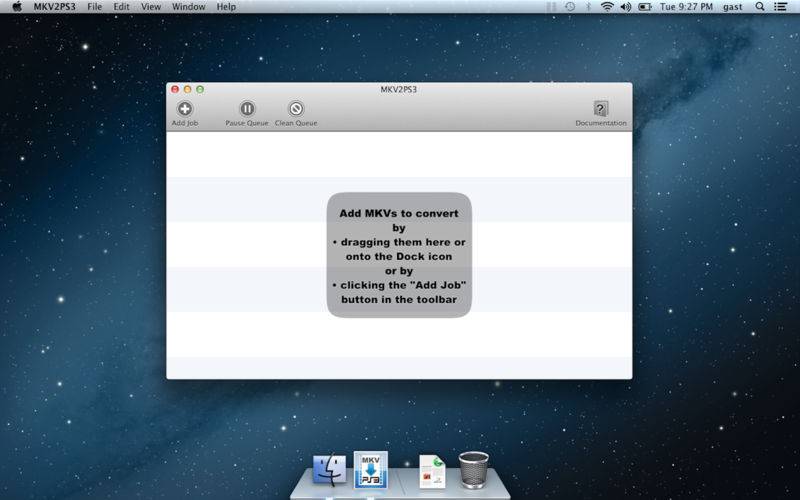This screenshot has width=800, height=500.
Task: Open Notification Center list icon
Action: click(780, 7)
